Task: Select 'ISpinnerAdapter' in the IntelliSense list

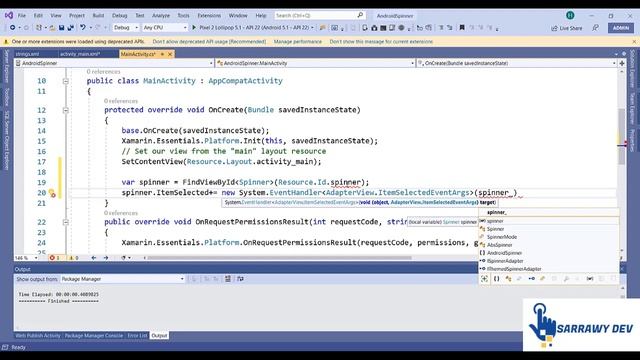Action: point(549,261)
